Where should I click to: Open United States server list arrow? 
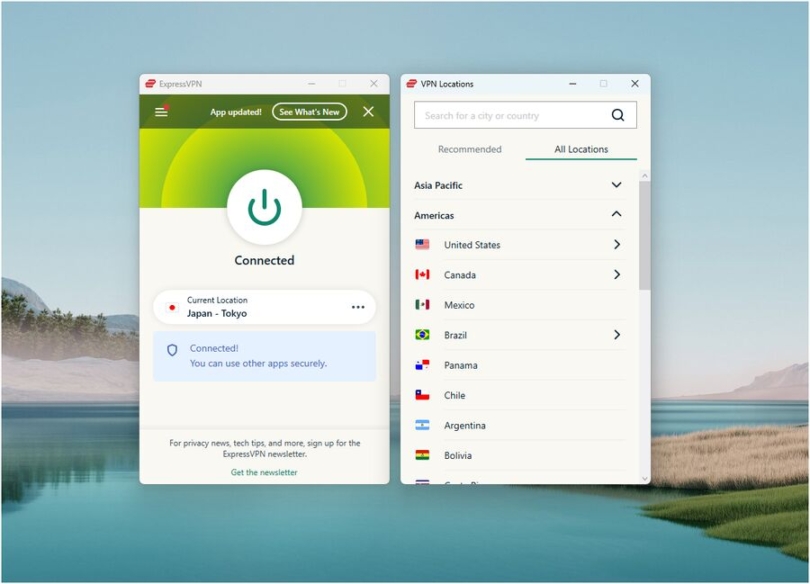click(617, 244)
